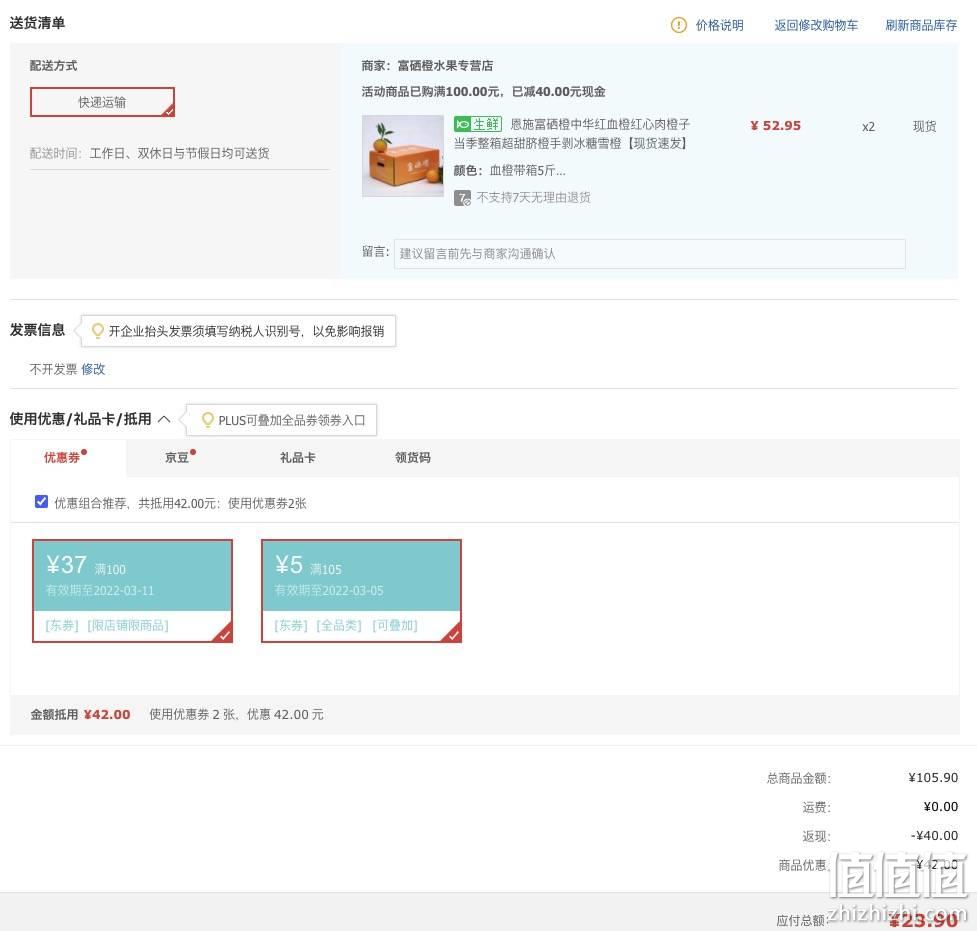Switch to 优惠券 tab
The width and height of the screenshot is (977, 931).
pyautogui.click(x=62, y=457)
